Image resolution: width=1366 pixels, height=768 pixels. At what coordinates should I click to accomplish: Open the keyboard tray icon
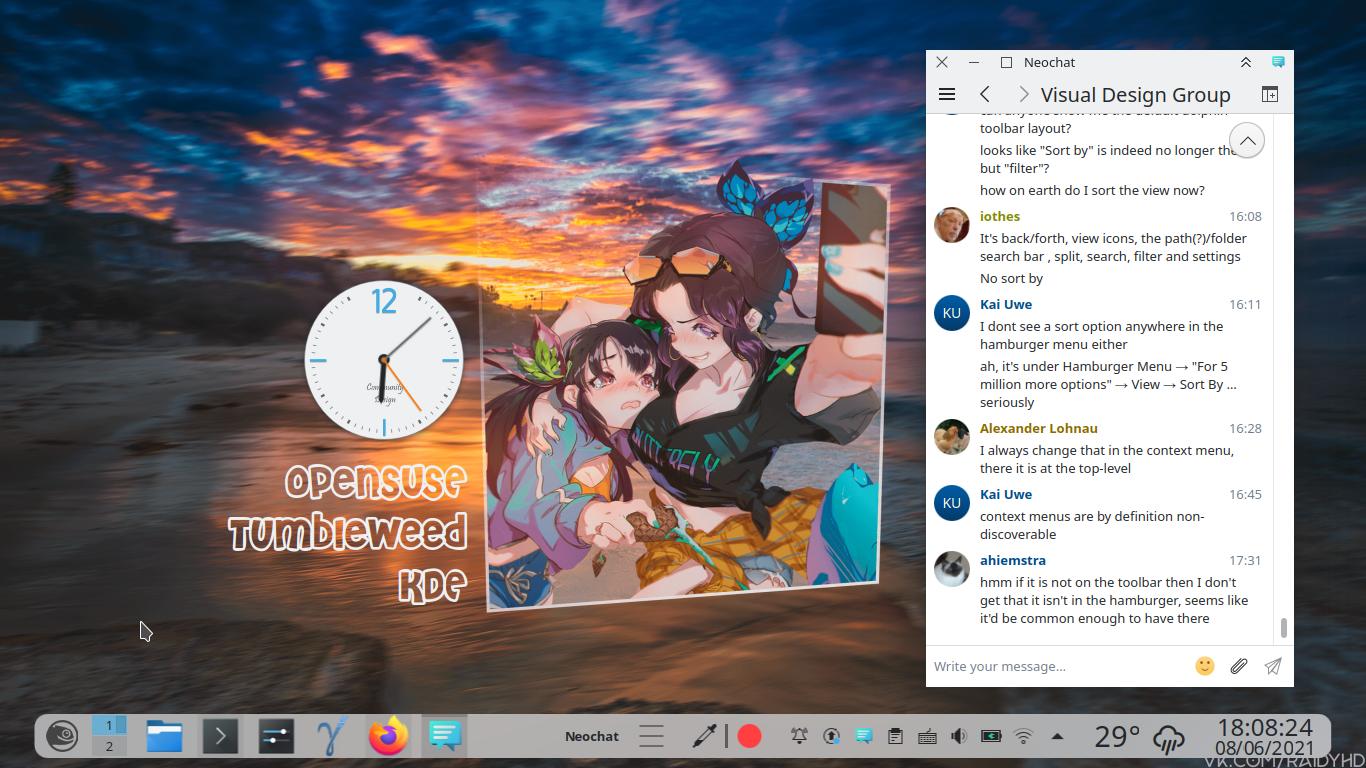(x=927, y=736)
